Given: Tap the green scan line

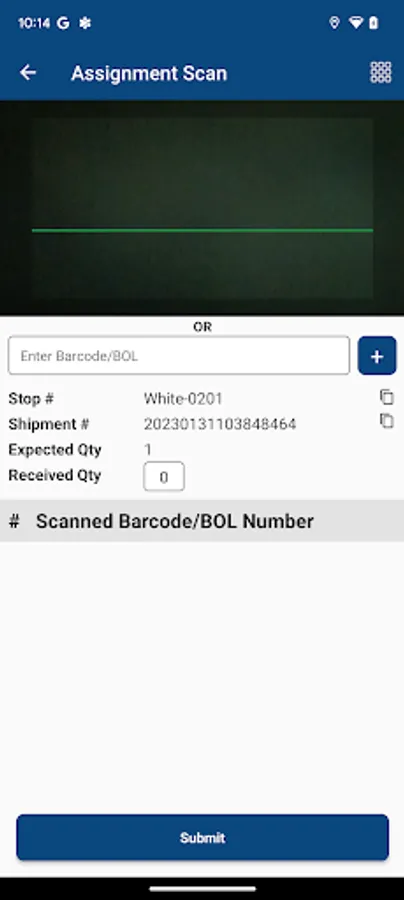Looking at the screenshot, I should [x=202, y=230].
